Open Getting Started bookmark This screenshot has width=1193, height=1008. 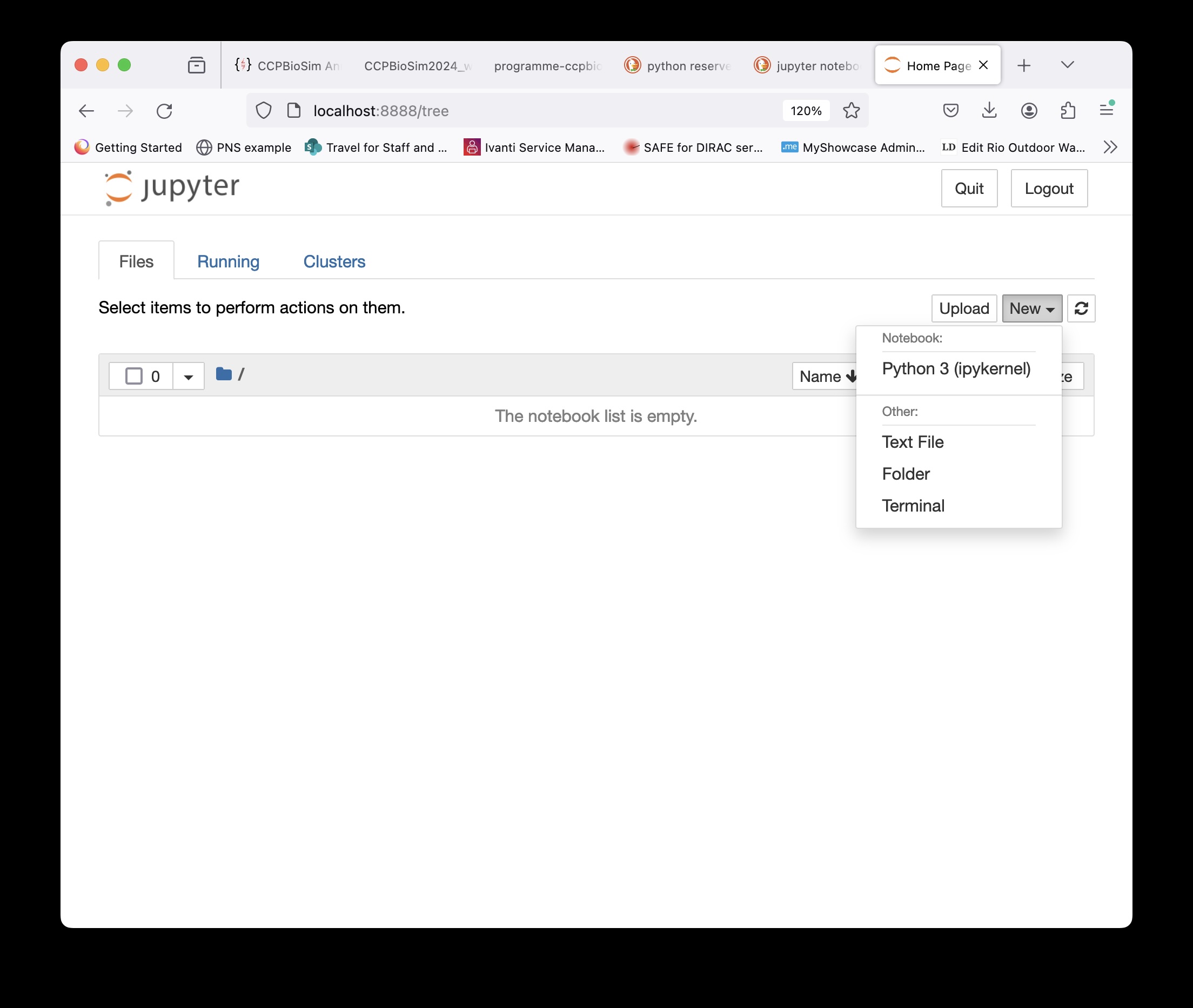[x=128, y=147]
